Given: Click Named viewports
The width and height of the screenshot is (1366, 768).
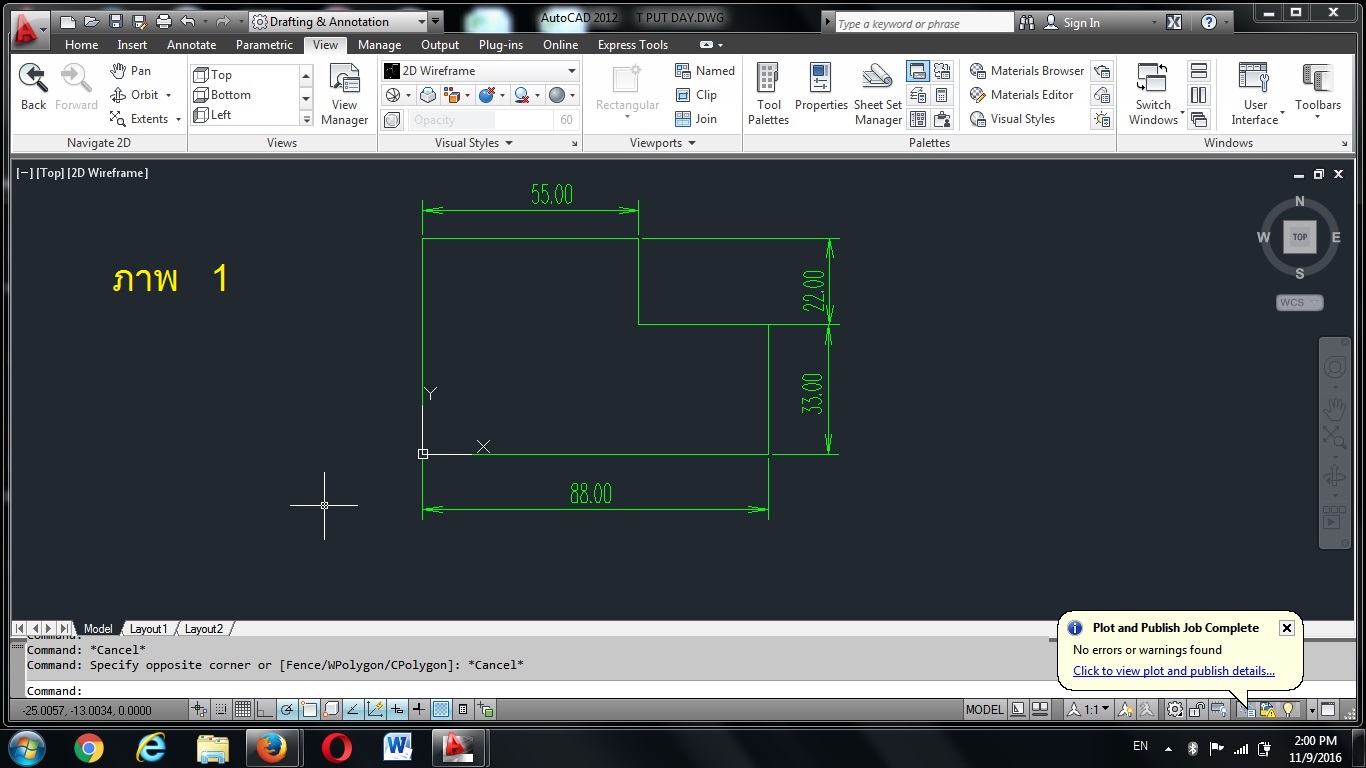Looking at the screenshot, I should 705,71.
